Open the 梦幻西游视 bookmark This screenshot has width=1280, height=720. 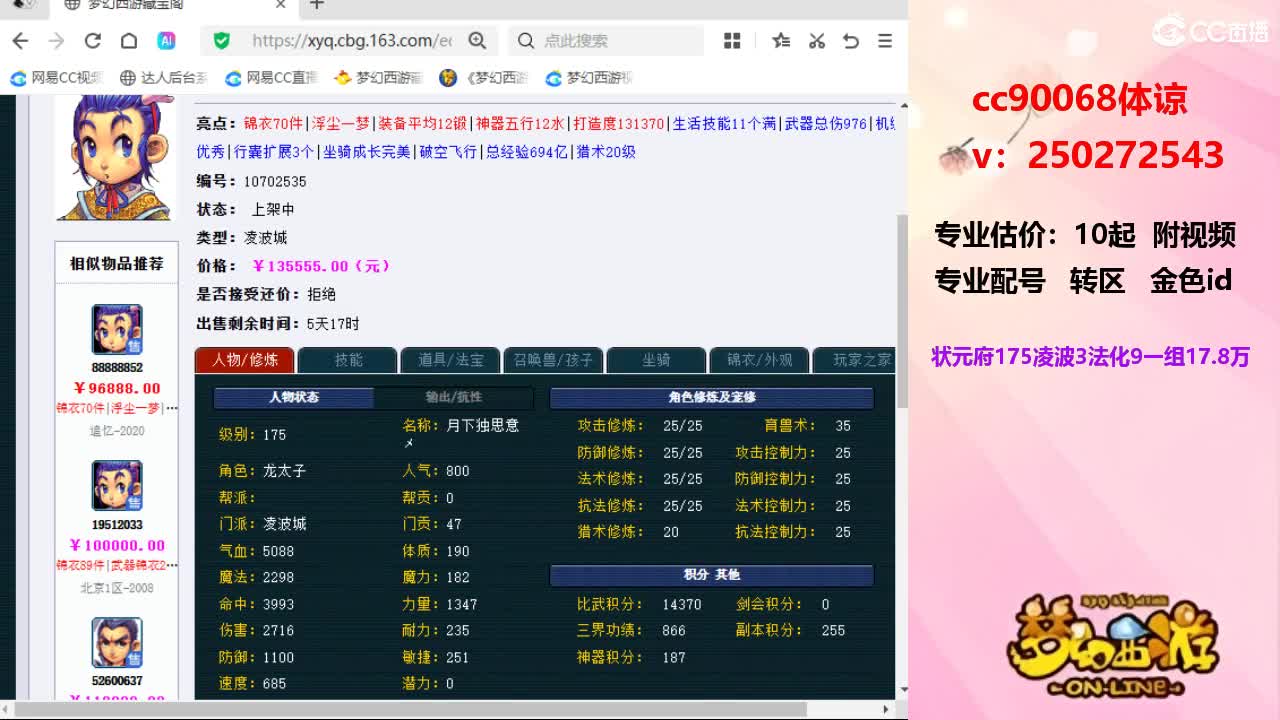pyautogui.click(x=590, y=78)
